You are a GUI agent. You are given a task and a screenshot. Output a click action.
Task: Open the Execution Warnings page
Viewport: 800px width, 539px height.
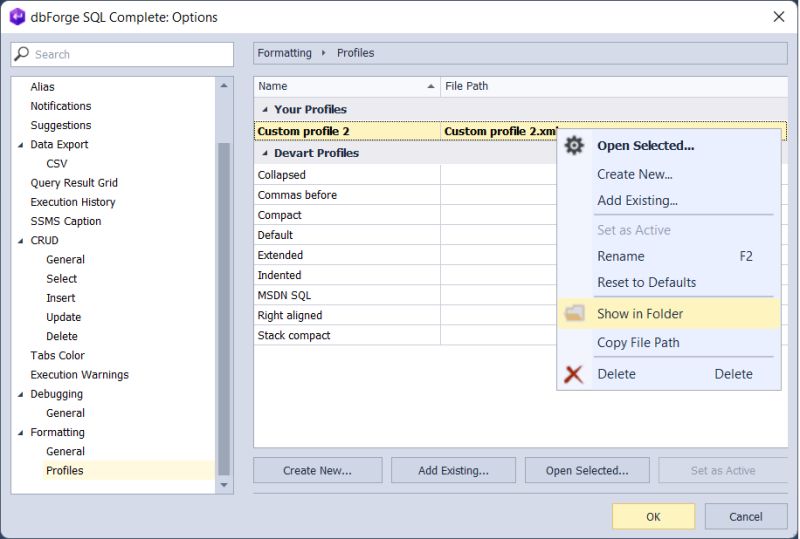coord(80,375)
